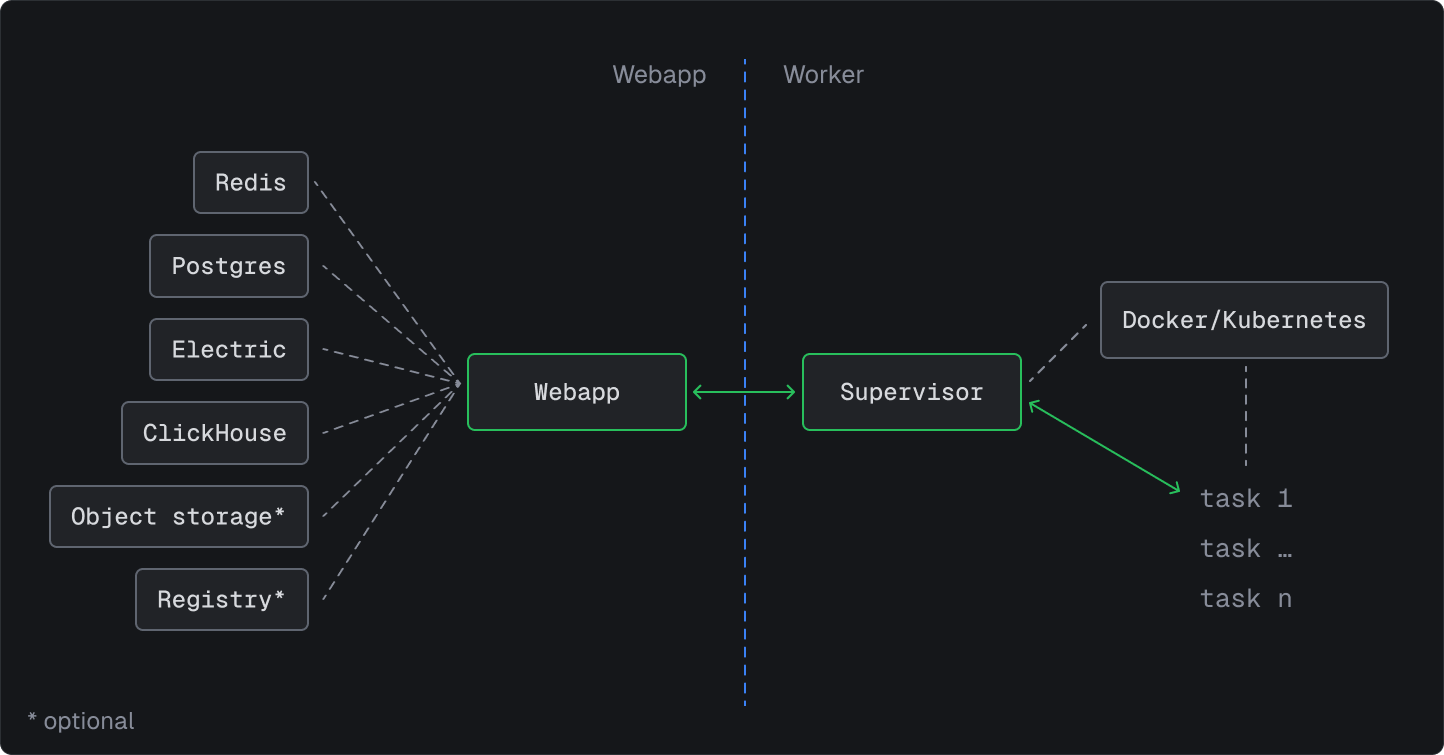Open the Docker/Kubernetes node
The height and width of the screenshot is (755, 1444).
tap(1243, 320)
